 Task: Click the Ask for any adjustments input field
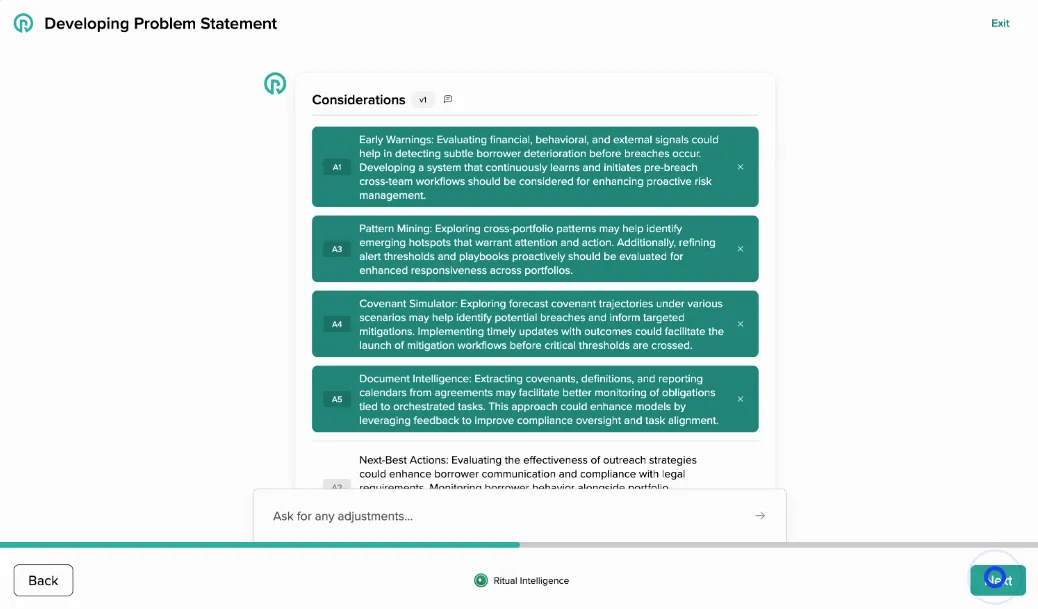pos(450,515)
